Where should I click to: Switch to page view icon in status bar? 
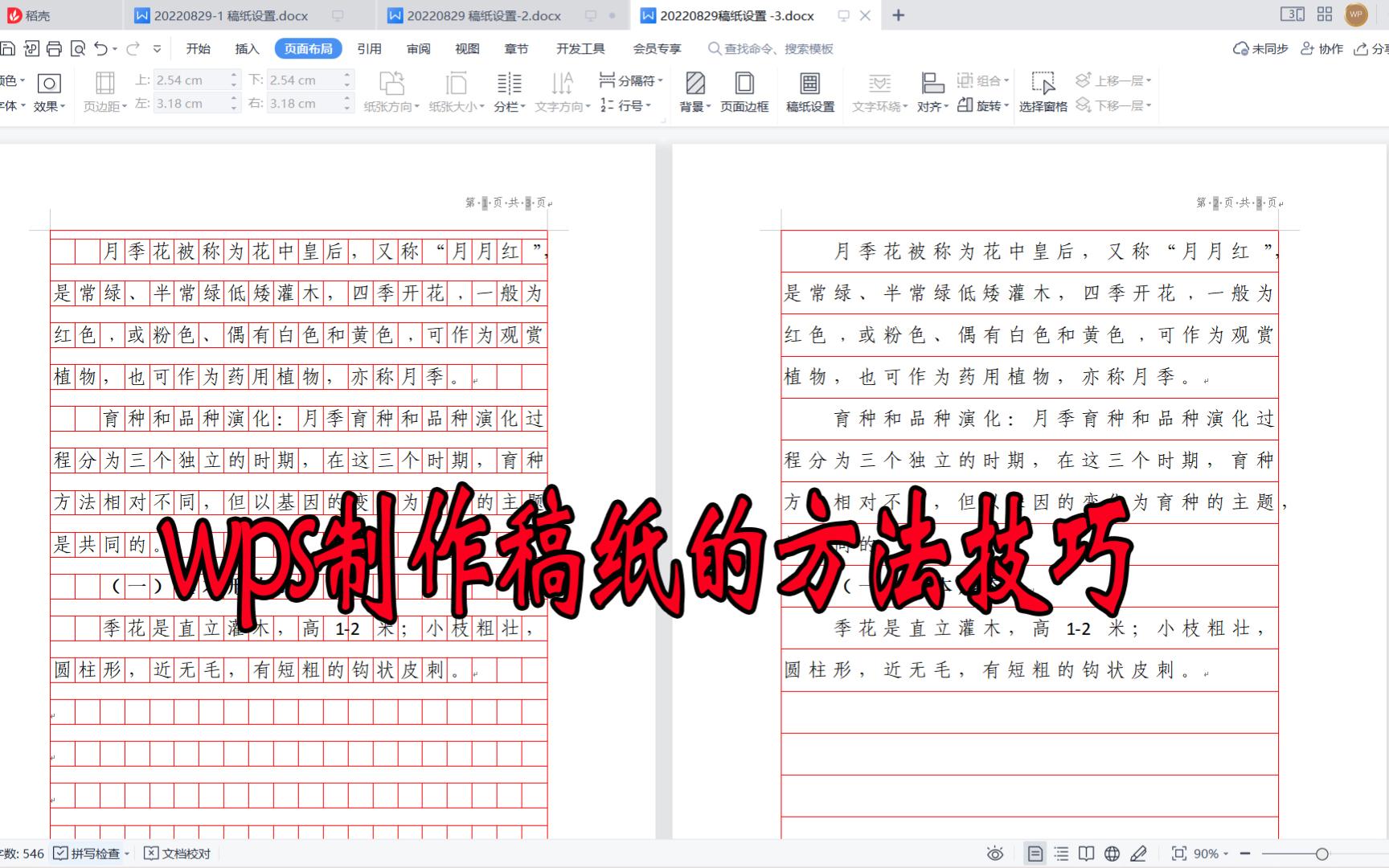click(x=1035, y=854)
